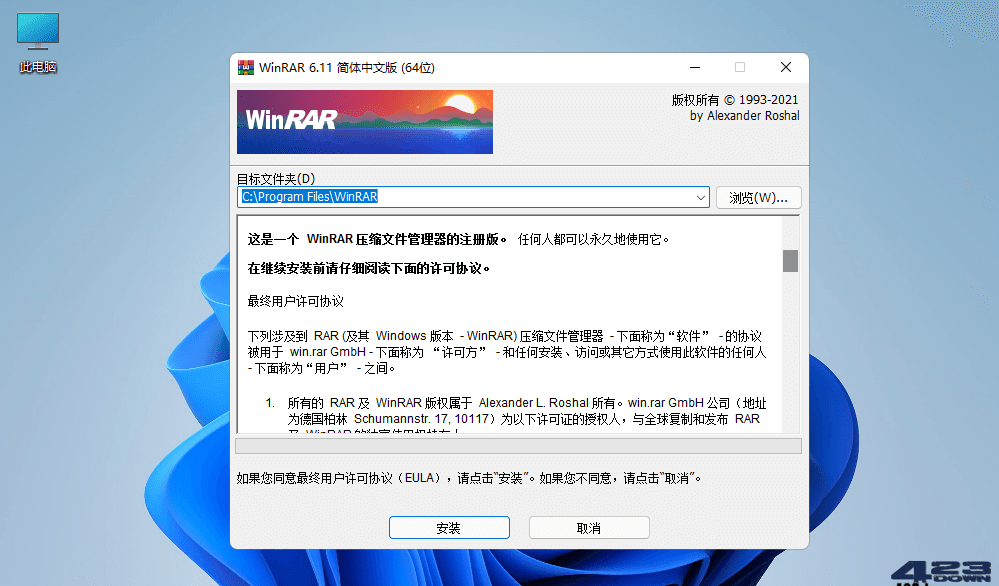Click the license paragraph starting 下列涉及到

[x=507, y=352]
